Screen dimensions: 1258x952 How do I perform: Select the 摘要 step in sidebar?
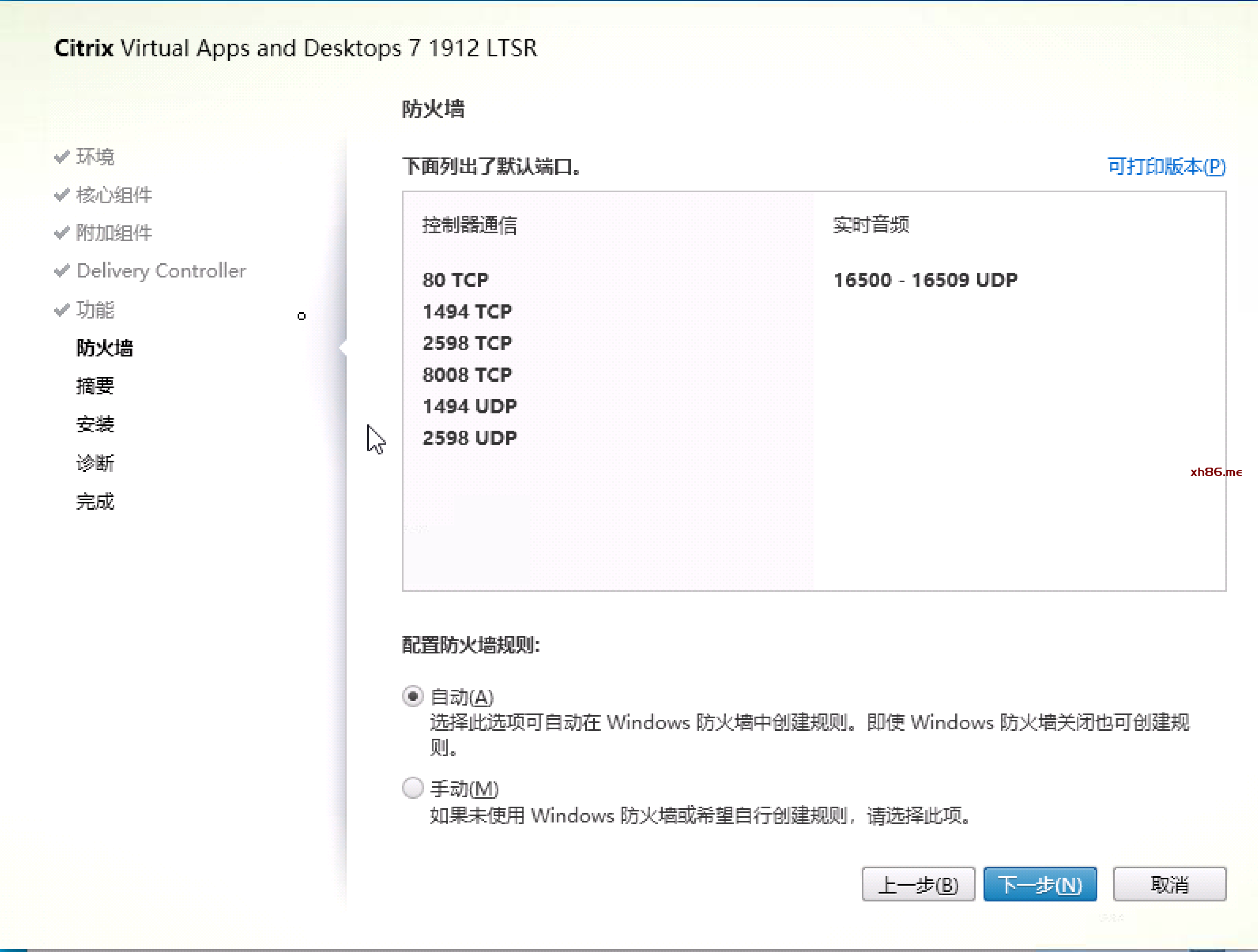[x=95, y=386]
